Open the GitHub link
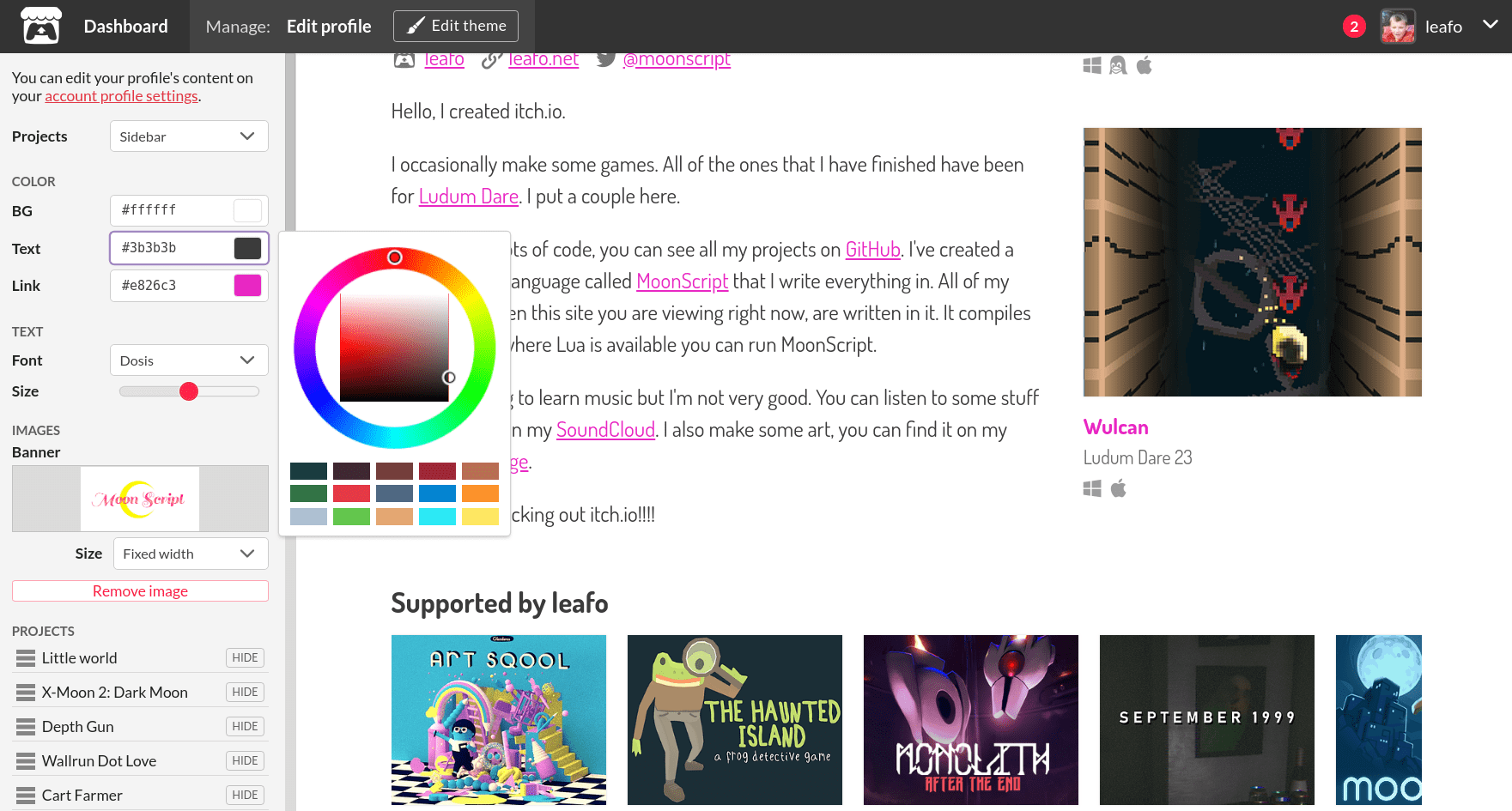Image resolution: width=1512 pixels, height=811 pixels. pyautogui.click(x=873, y=250)
